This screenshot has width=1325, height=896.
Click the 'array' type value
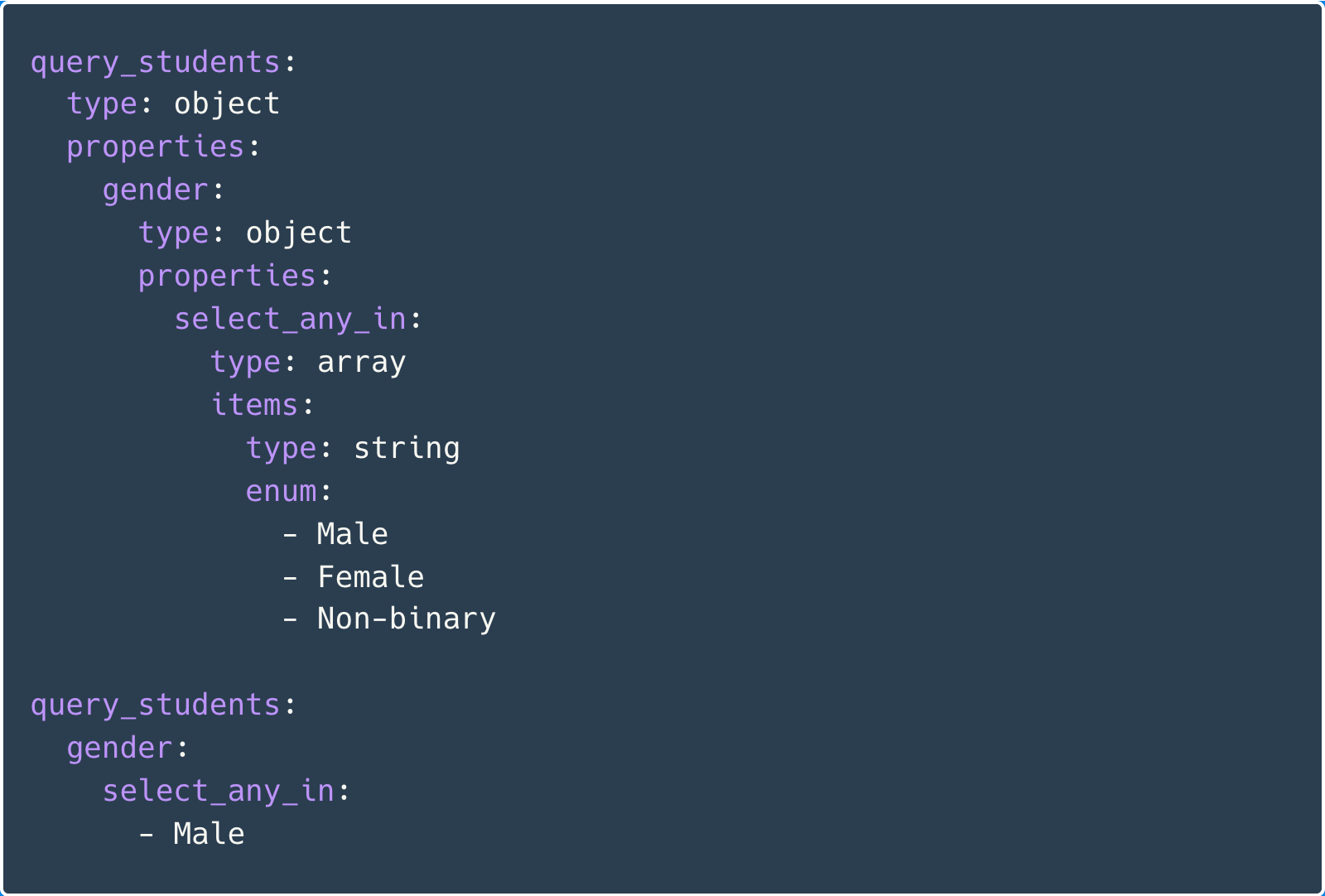(362, 363)
